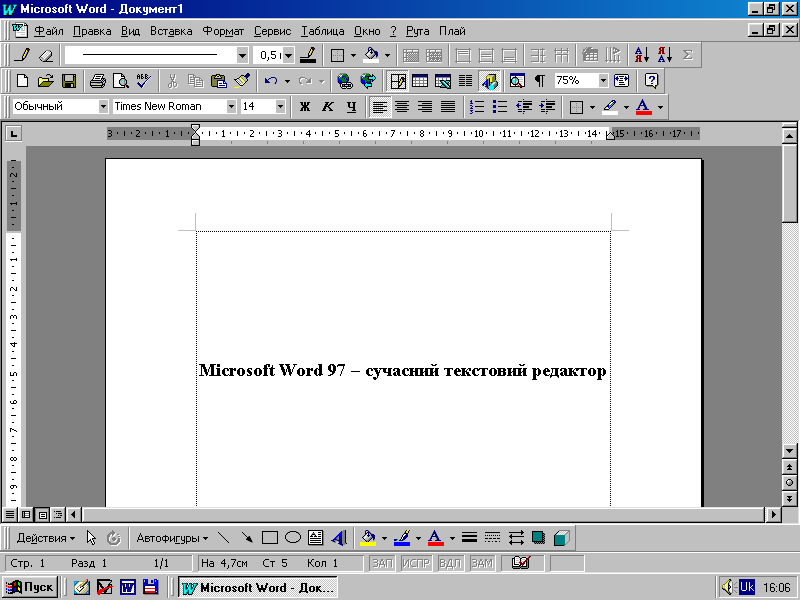This screenshot has height=600, width=800.
Task: Expand the undo history arrow
Action: pyautogui.click(x=287, y=81)
